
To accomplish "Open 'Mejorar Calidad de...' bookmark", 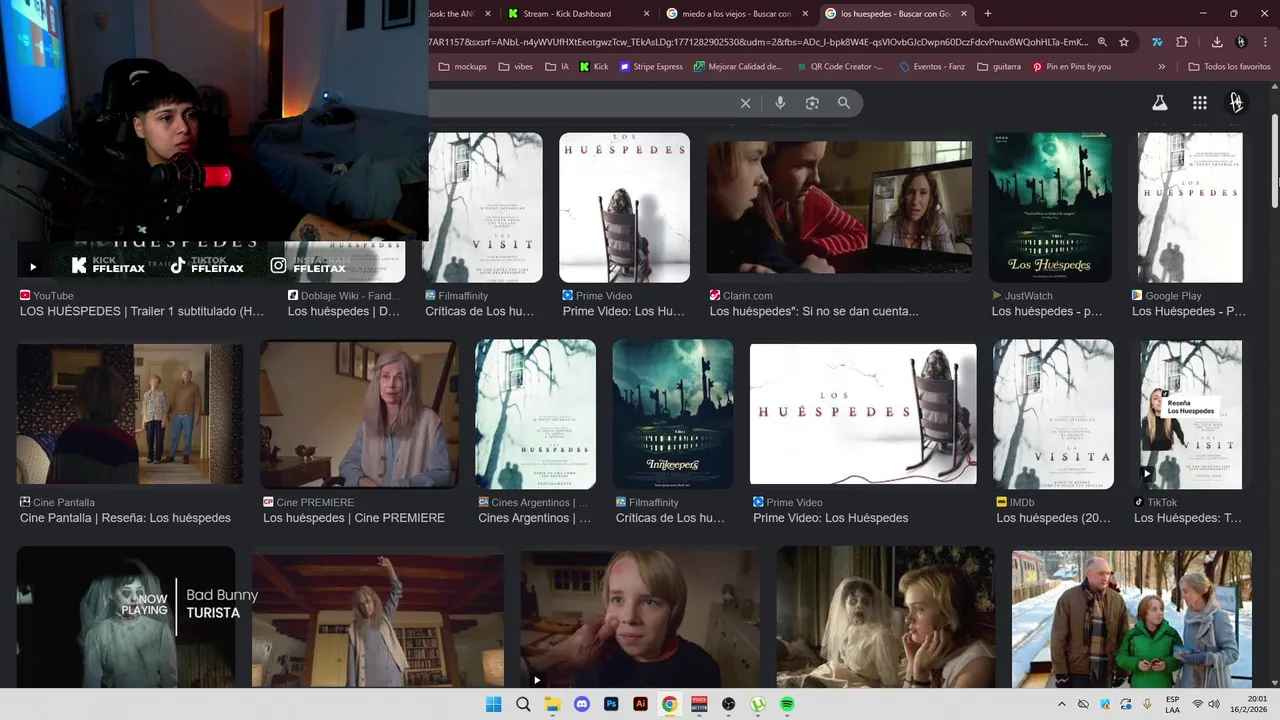I will pyautogui.click(x=737, y=67).
